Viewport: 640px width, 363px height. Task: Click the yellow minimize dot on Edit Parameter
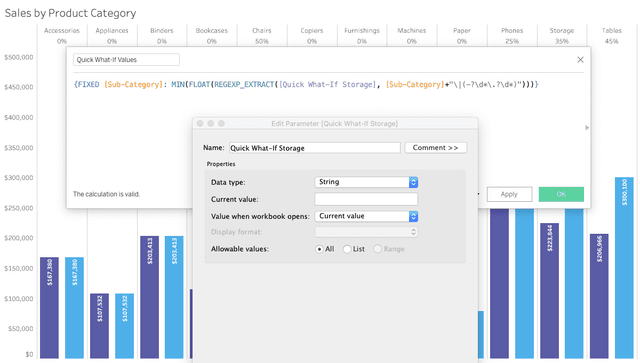pyautogui.click(x=211, y=123)
